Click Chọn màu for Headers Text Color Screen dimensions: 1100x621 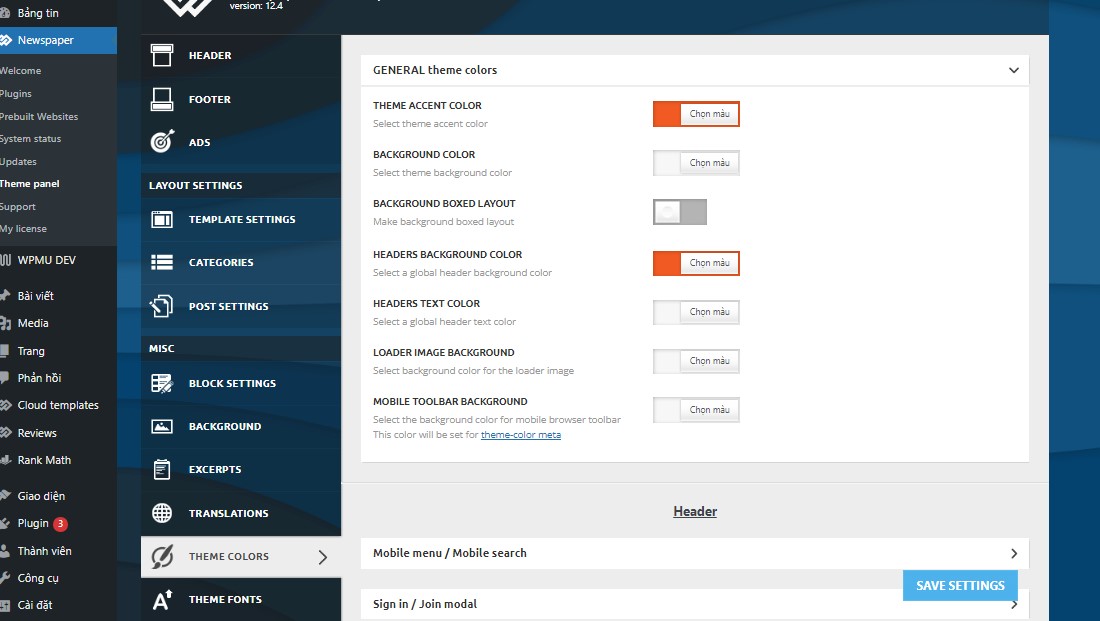click(x=709, y=312)
